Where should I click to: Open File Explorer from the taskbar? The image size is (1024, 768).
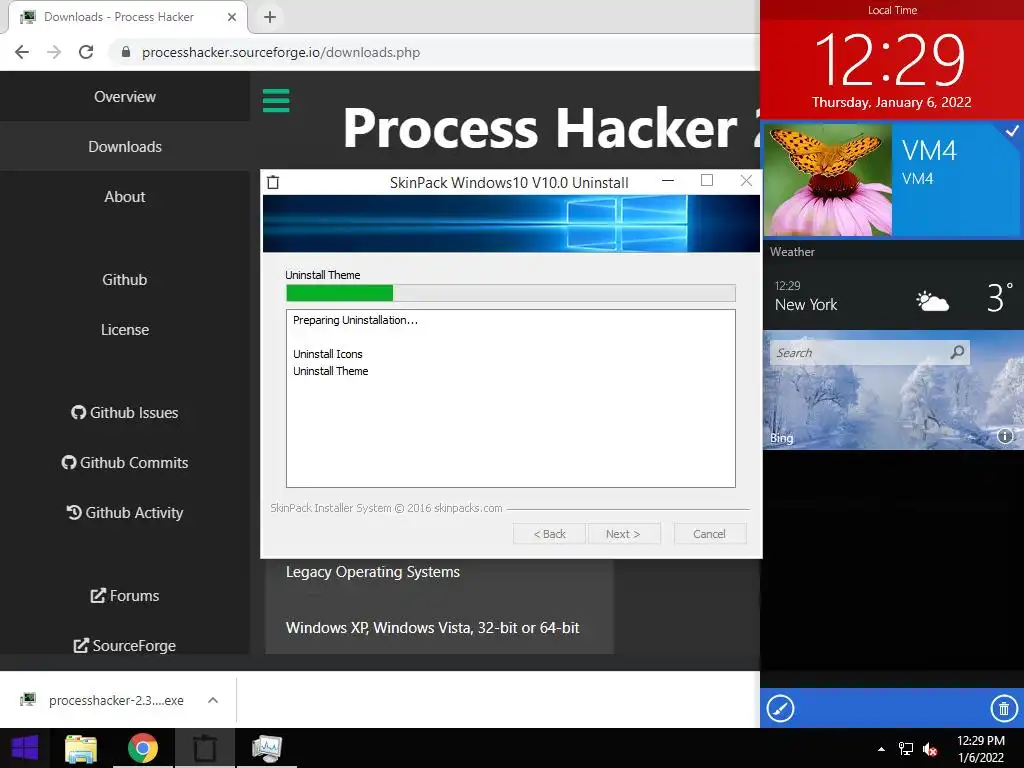pos(81,748)
